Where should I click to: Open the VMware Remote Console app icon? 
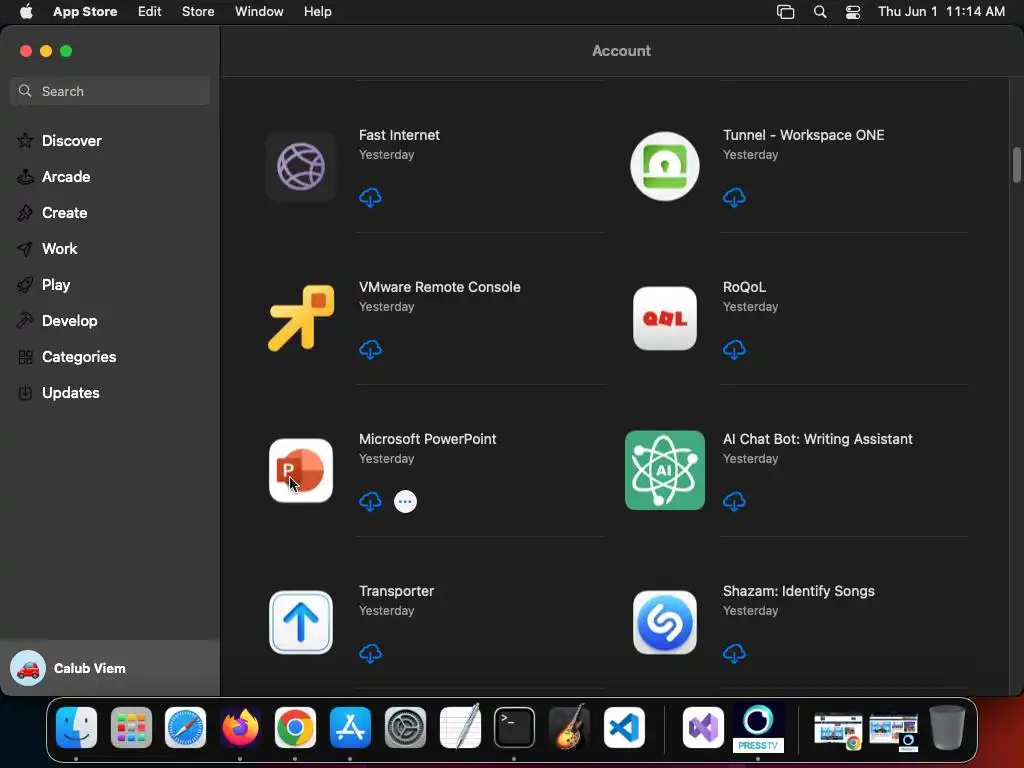click(300, 318)
